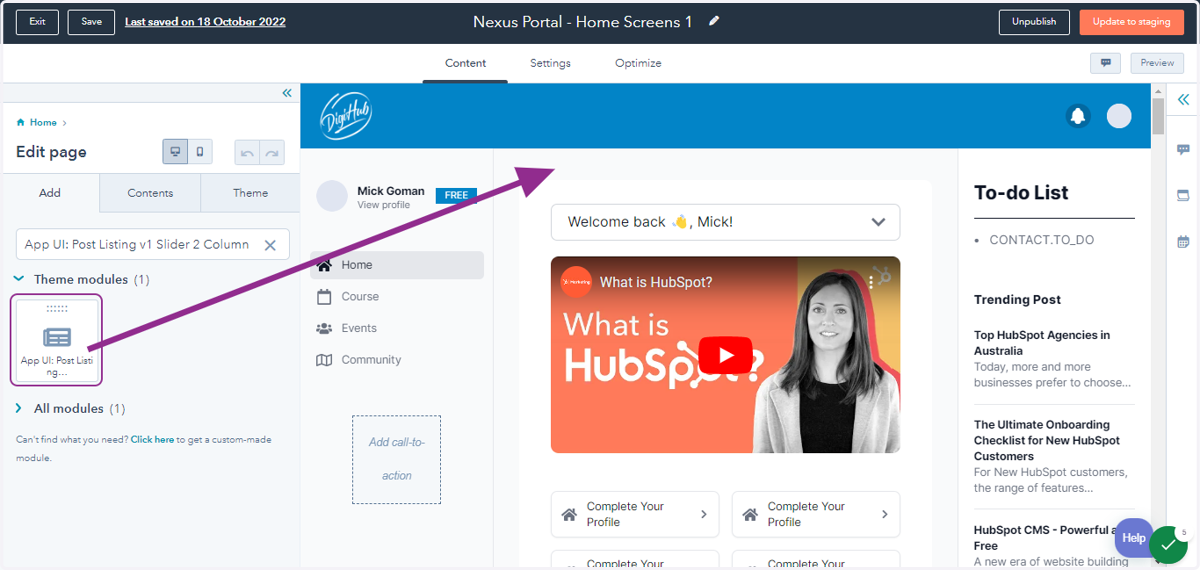Click the Mick Goman profile avatar circle

(x=332, y=196)
